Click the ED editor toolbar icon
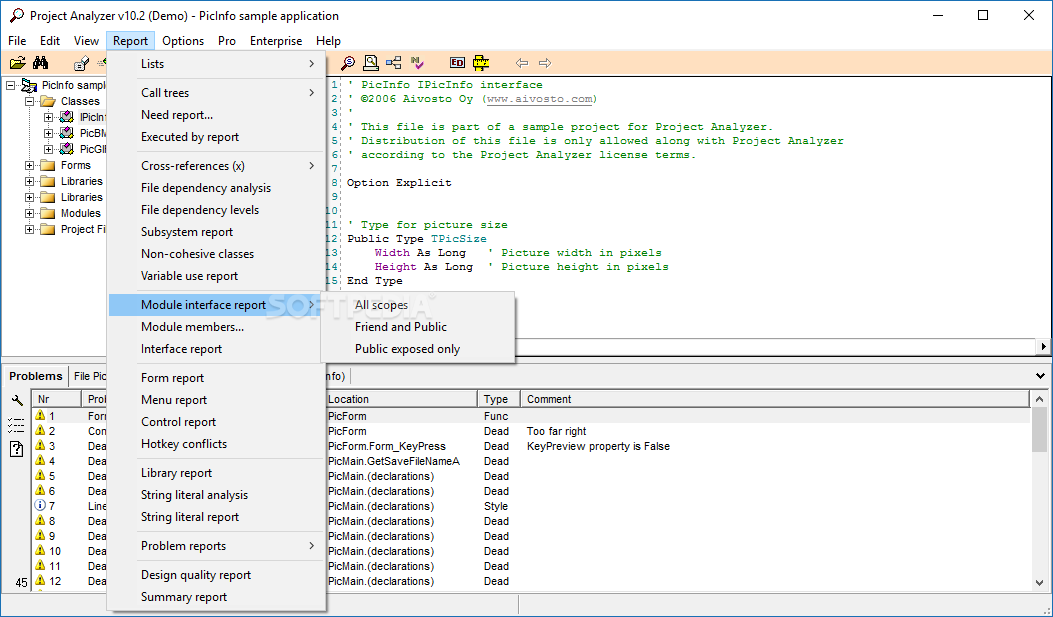 [x=457, y=63]
